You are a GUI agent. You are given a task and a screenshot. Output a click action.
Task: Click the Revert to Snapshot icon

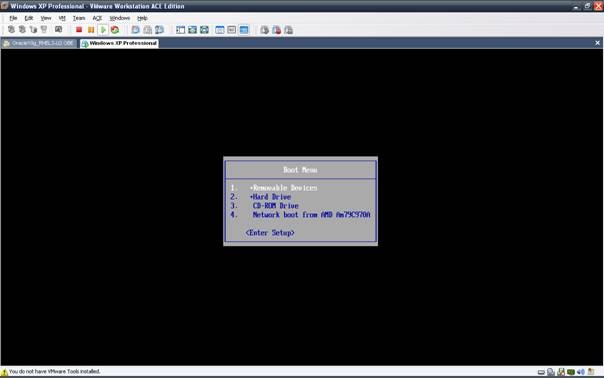tap(148, 30)
